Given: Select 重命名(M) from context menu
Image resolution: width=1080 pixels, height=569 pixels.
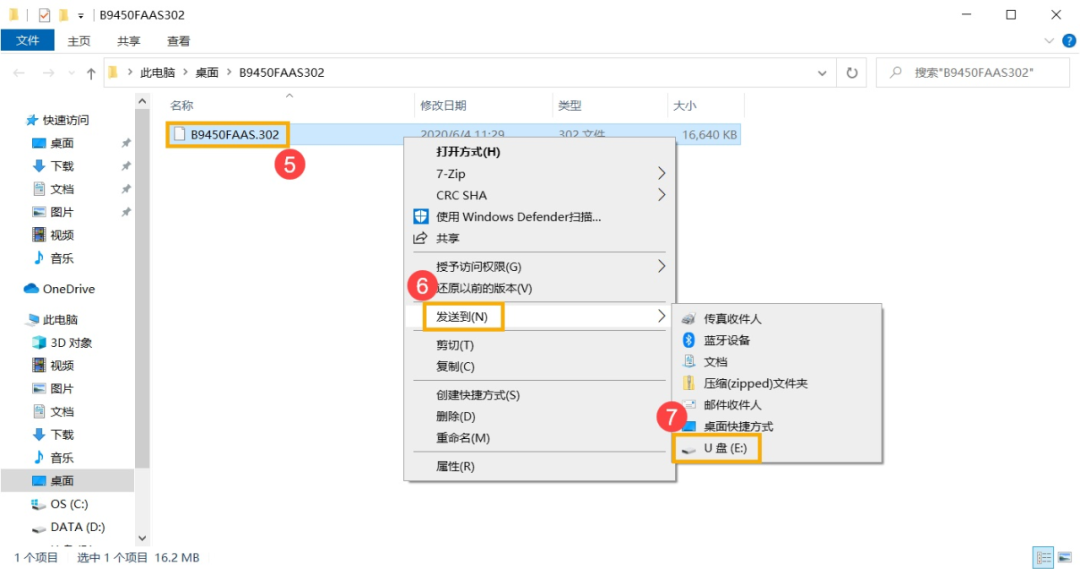Looking at the screenshot, I should point(463,437).
